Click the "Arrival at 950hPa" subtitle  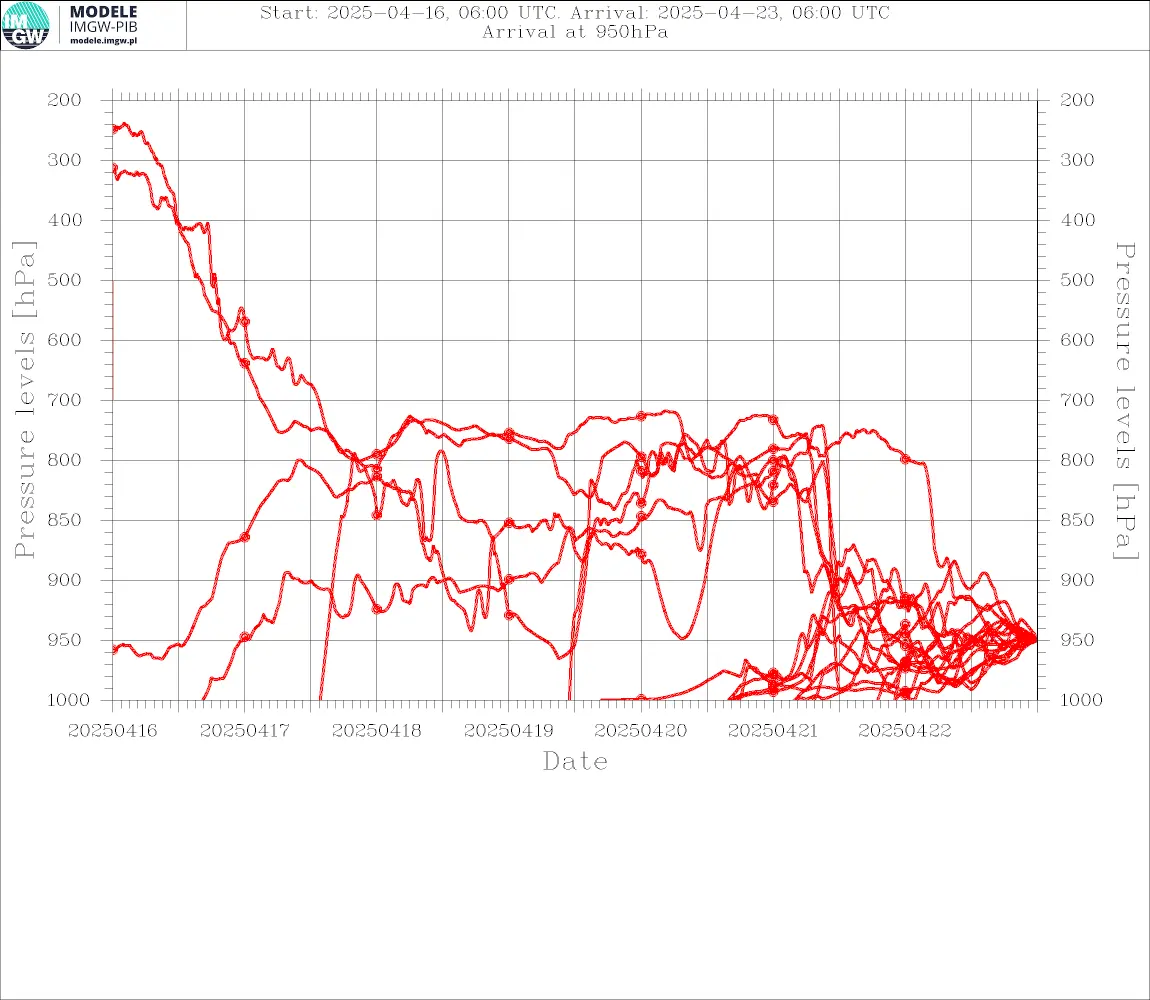point(575,32)
